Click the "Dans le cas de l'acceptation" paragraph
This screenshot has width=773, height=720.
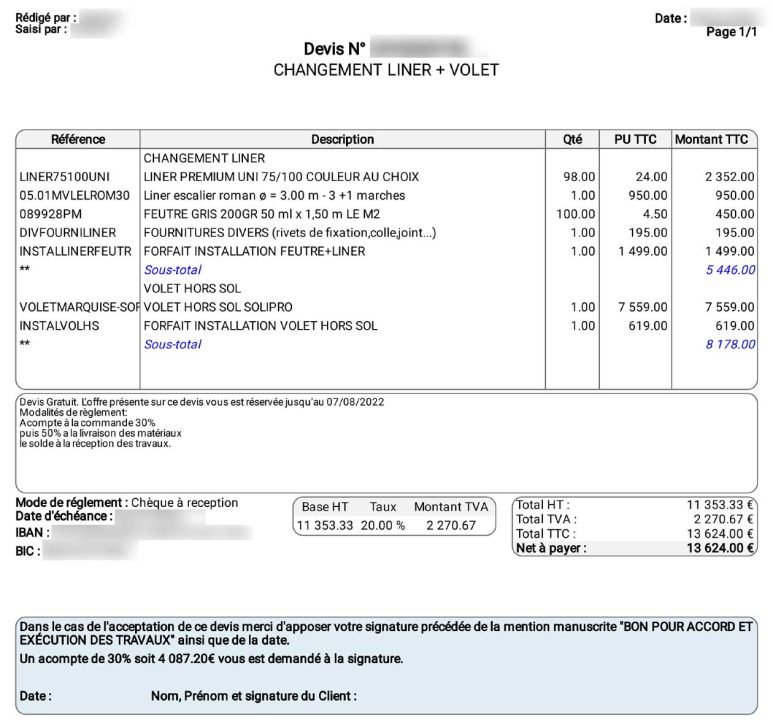click(386, 634)
